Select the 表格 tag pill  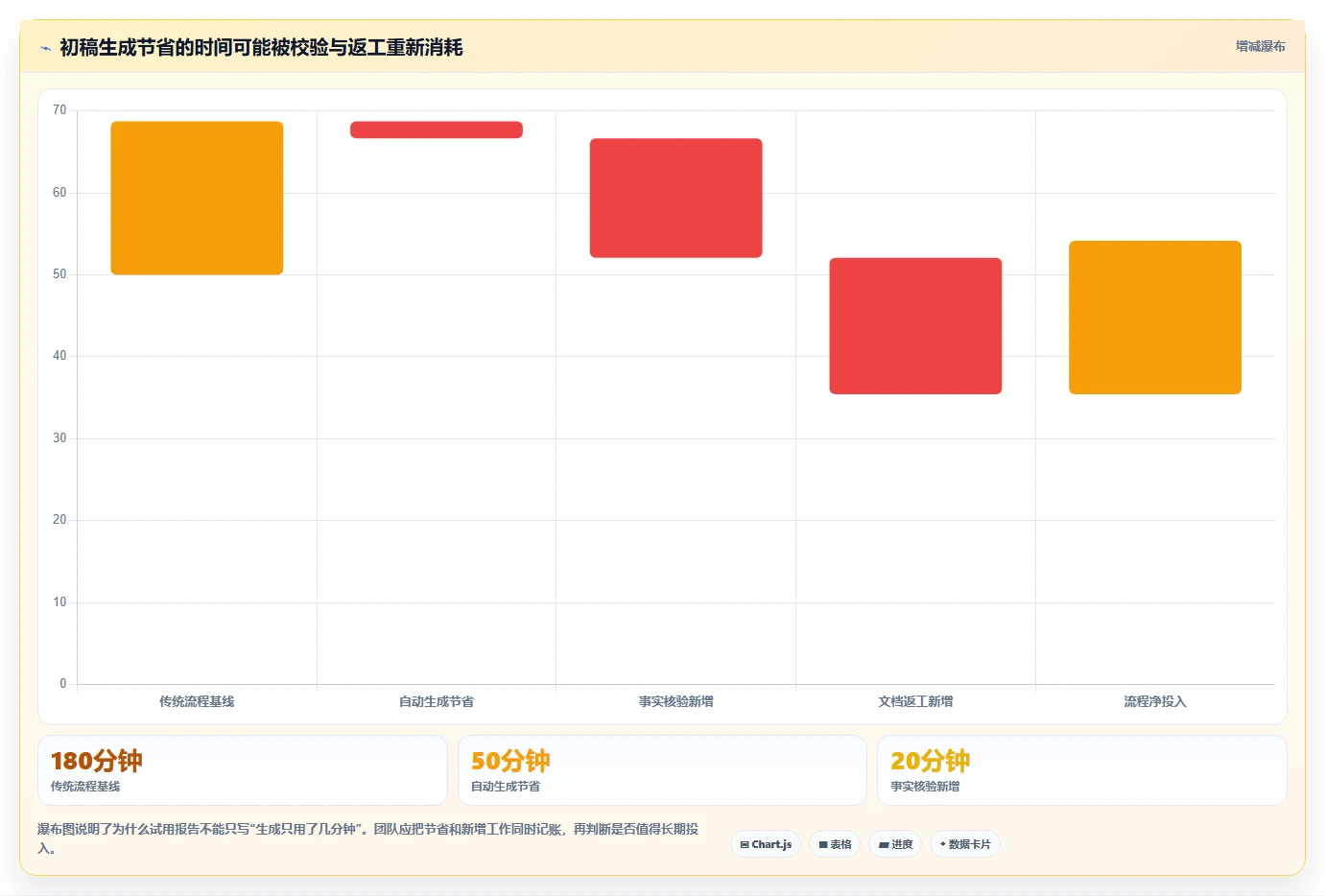pyautogui.click(x=835, y=844)
